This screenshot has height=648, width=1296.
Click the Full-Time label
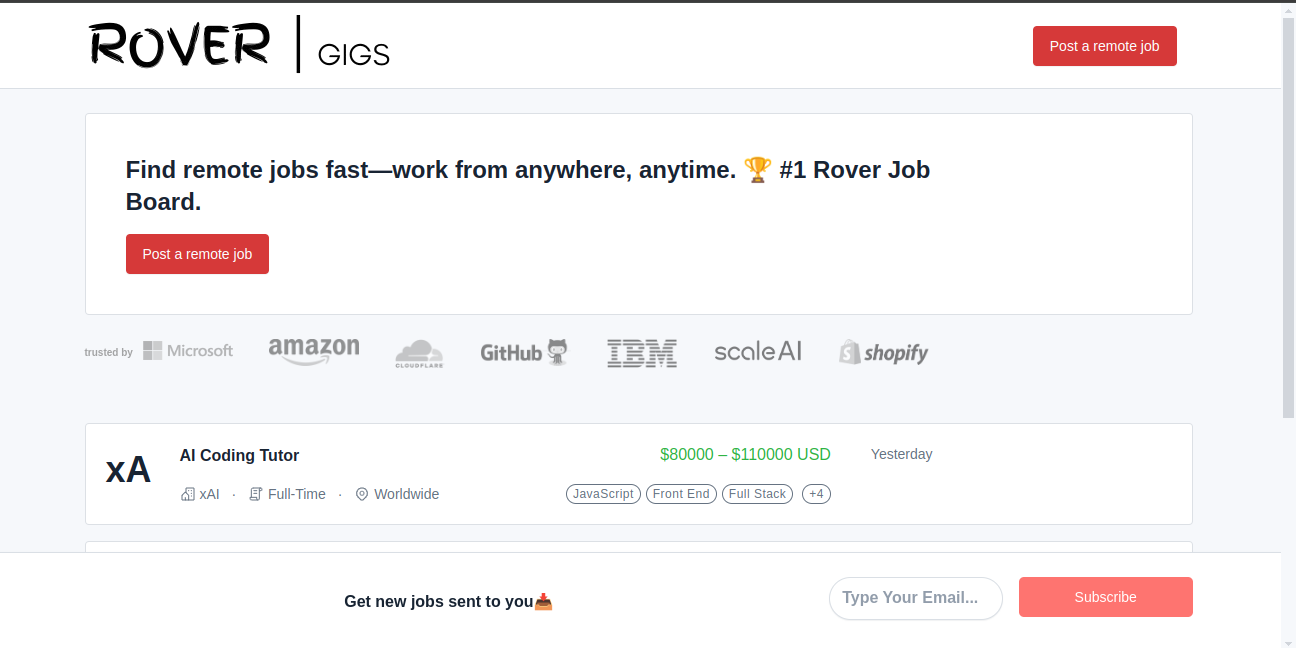coord(297,494)
